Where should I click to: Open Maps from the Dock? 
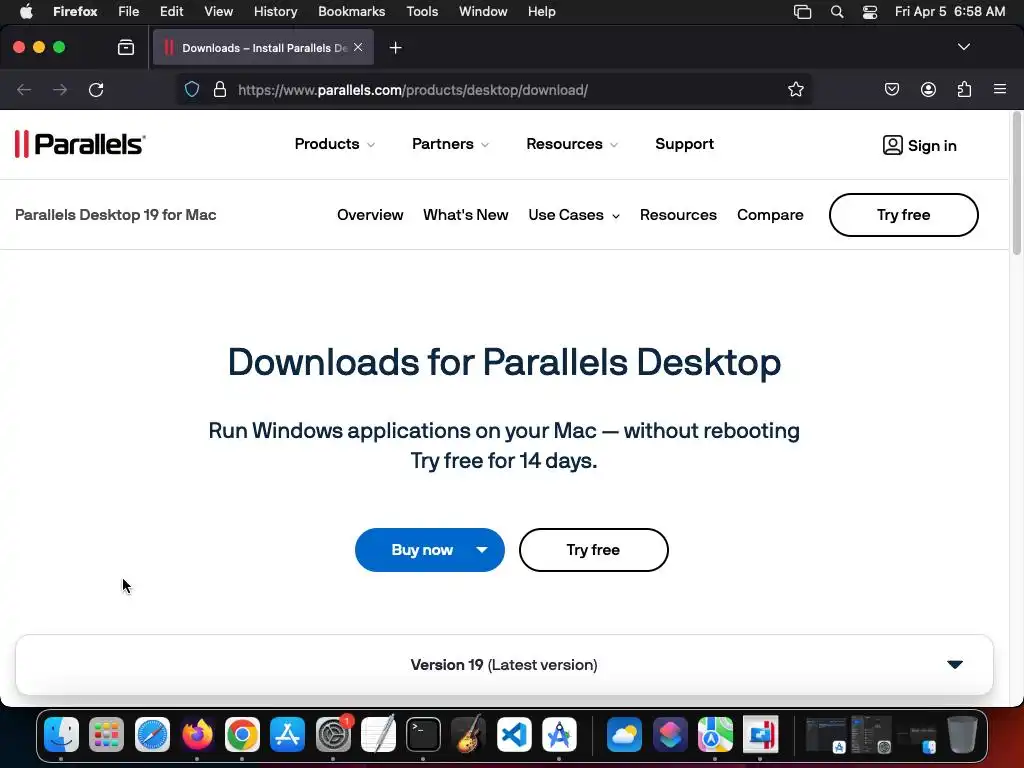715,735
